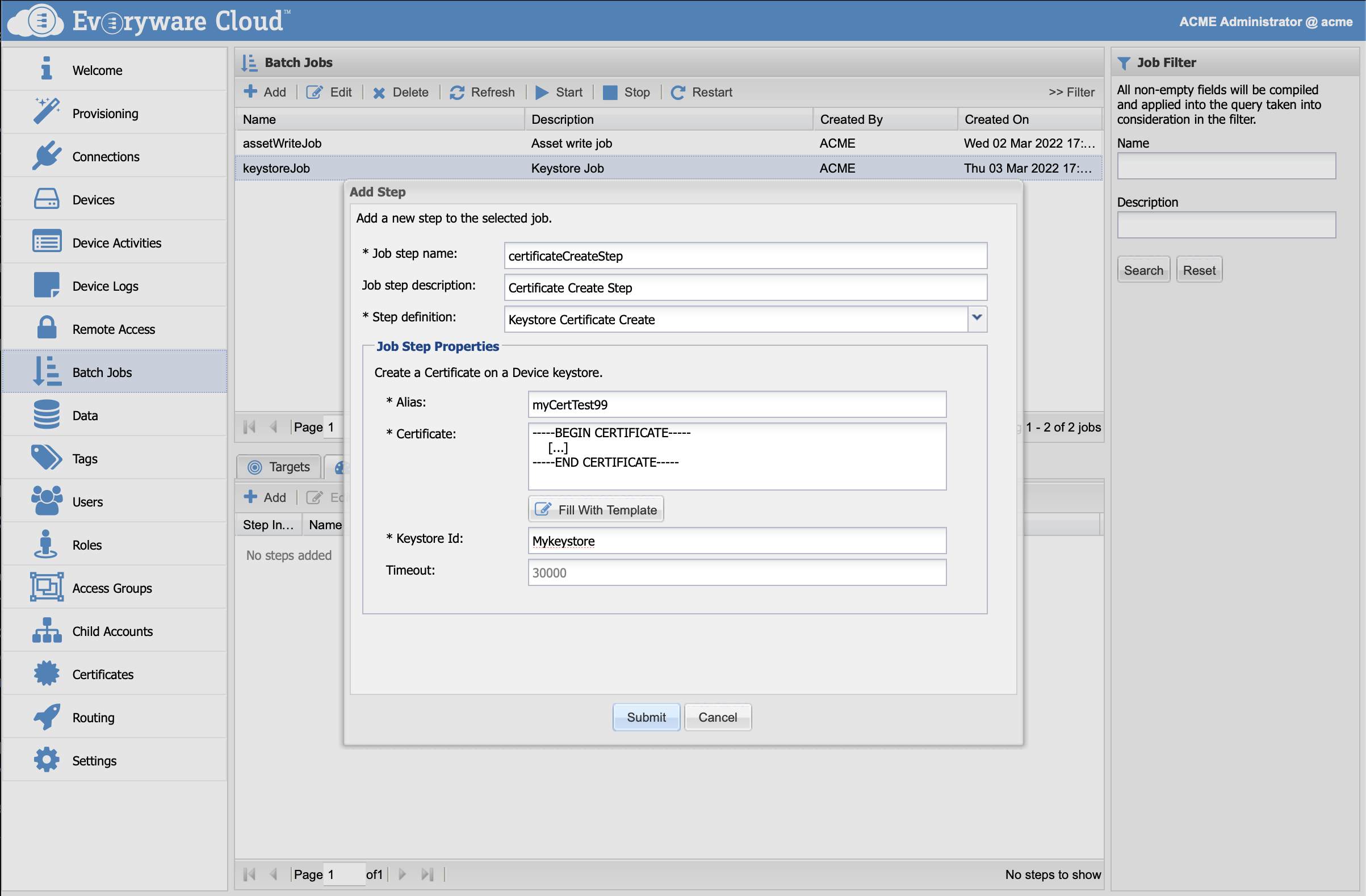Go to next page in steps pager
Image resolution: width=1366 pixels, height=896 pixels.
[403, 874]
